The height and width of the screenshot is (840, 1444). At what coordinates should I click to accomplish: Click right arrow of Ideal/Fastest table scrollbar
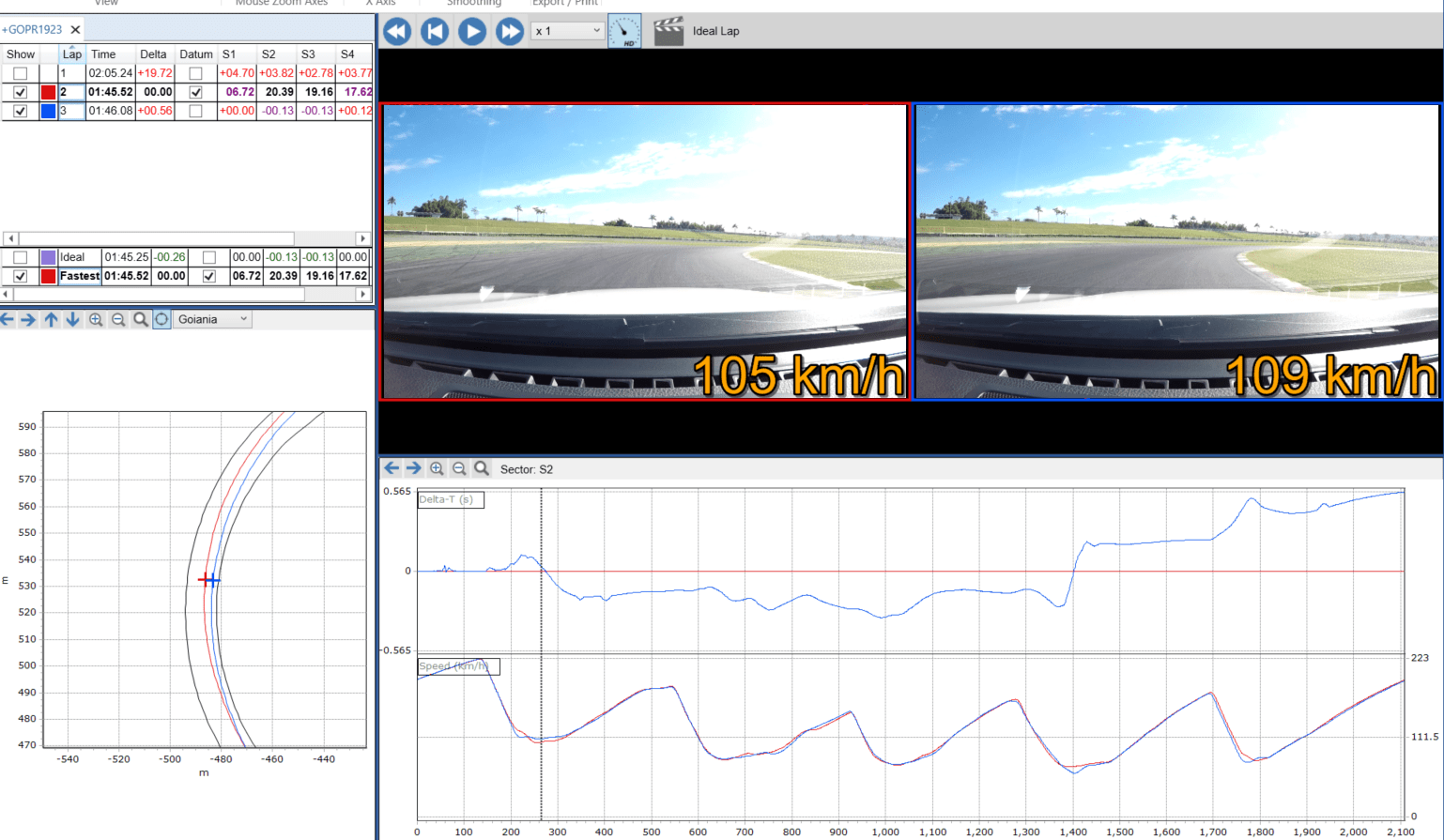tap(363, 294)
